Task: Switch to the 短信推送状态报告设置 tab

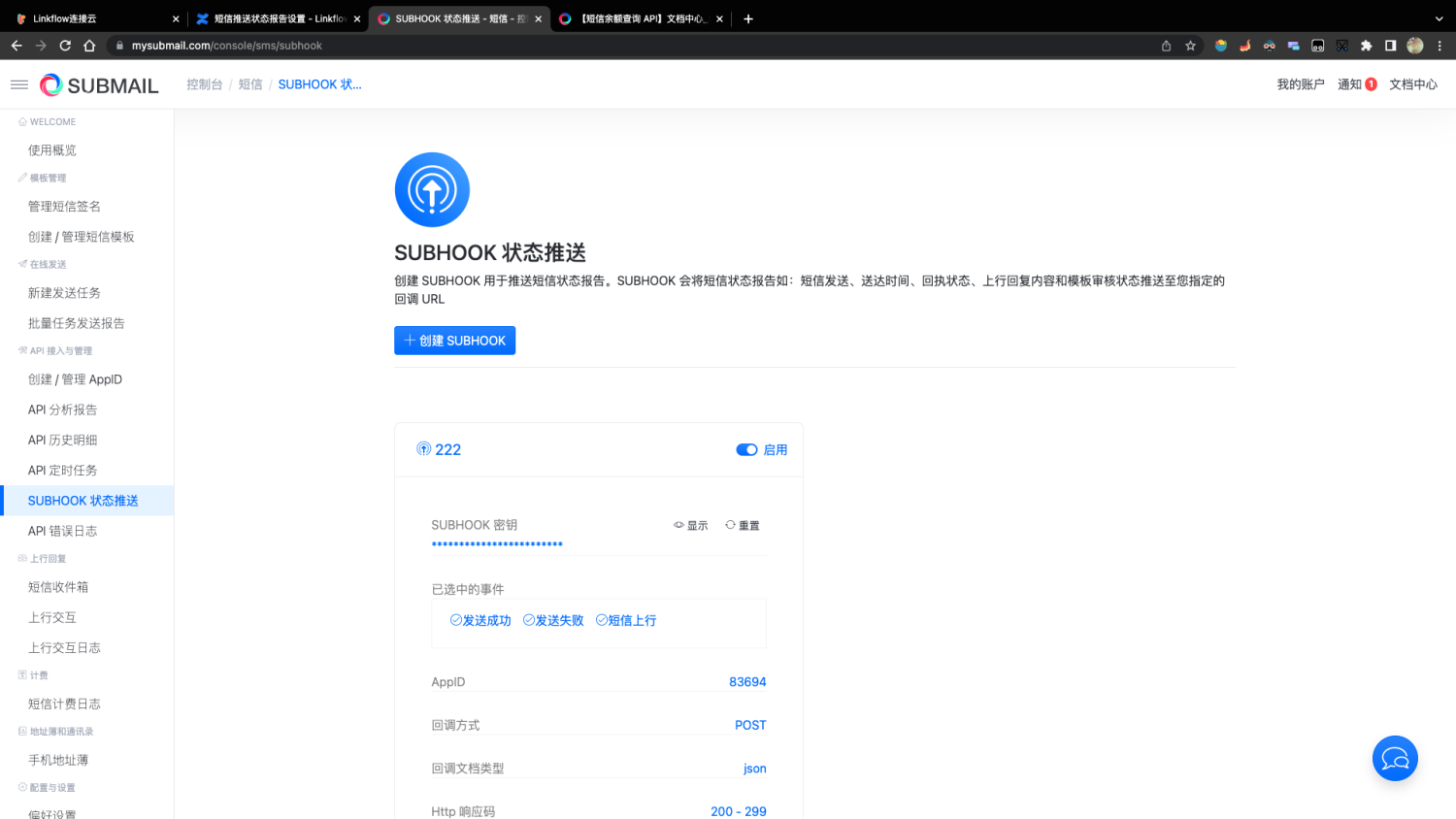Action: [278, 18]
